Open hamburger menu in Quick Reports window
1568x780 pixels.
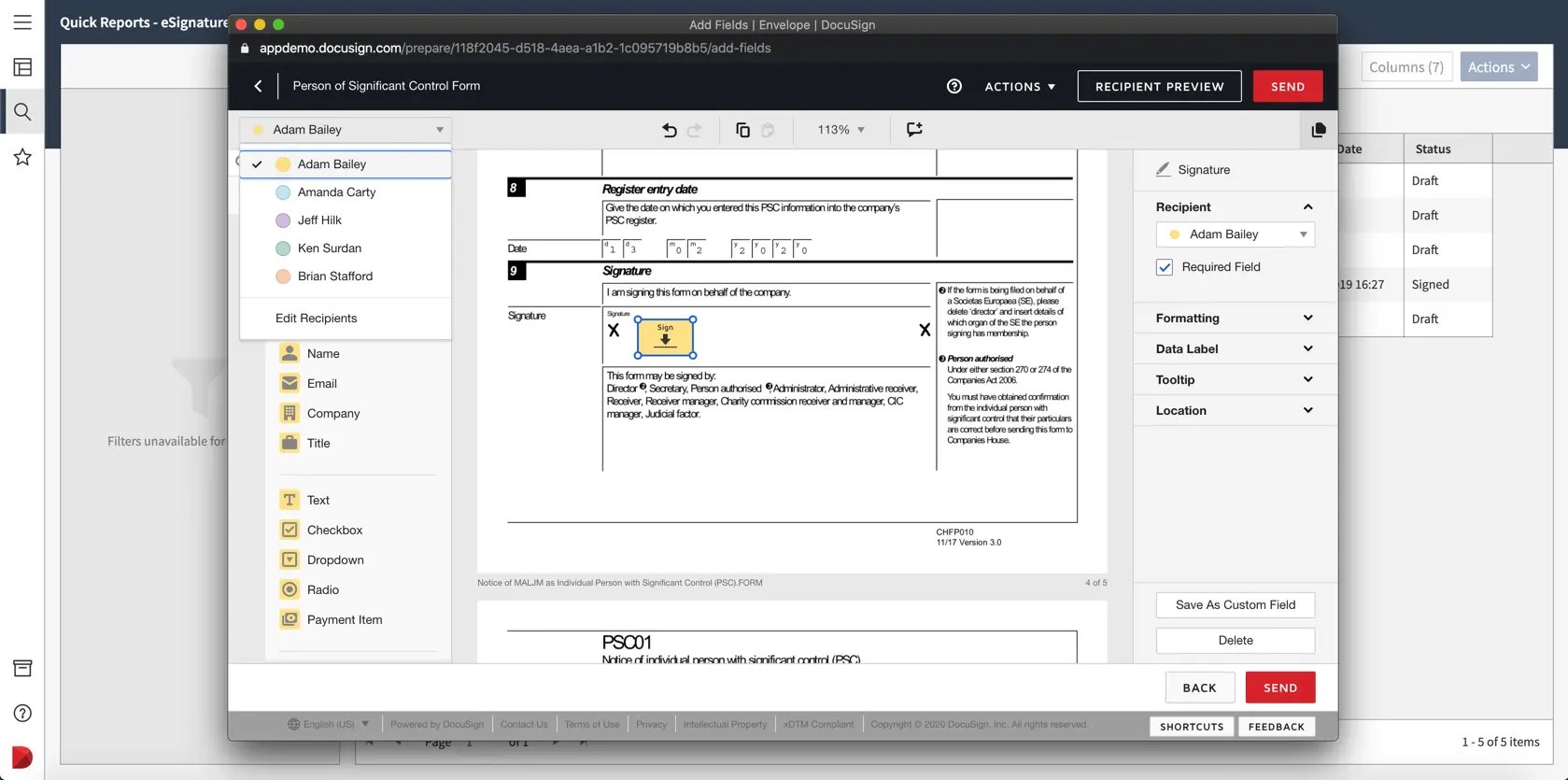(22, 21)
